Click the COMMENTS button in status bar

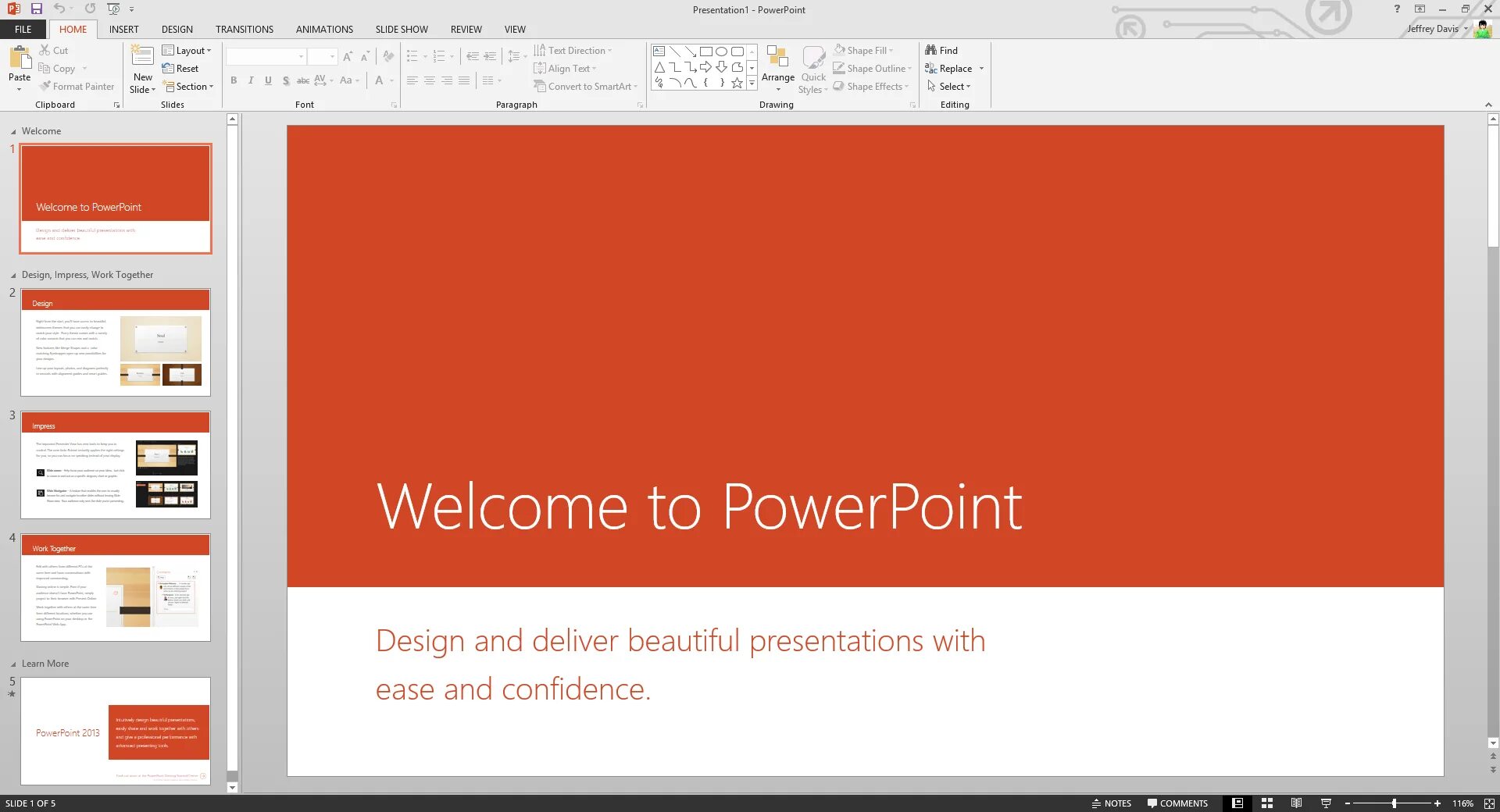point(1177,803)
